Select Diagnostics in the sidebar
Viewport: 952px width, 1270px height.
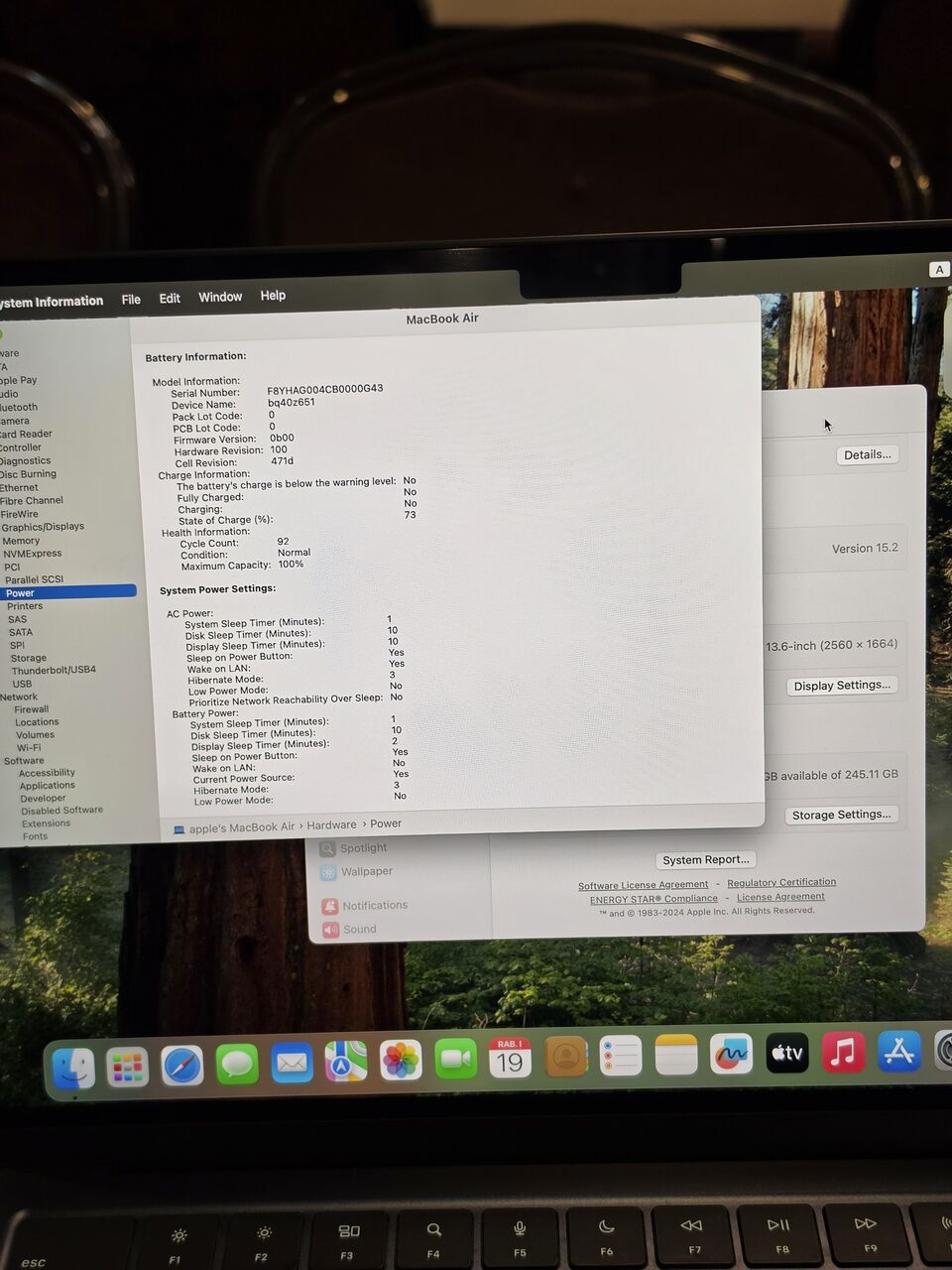[26, 460]
